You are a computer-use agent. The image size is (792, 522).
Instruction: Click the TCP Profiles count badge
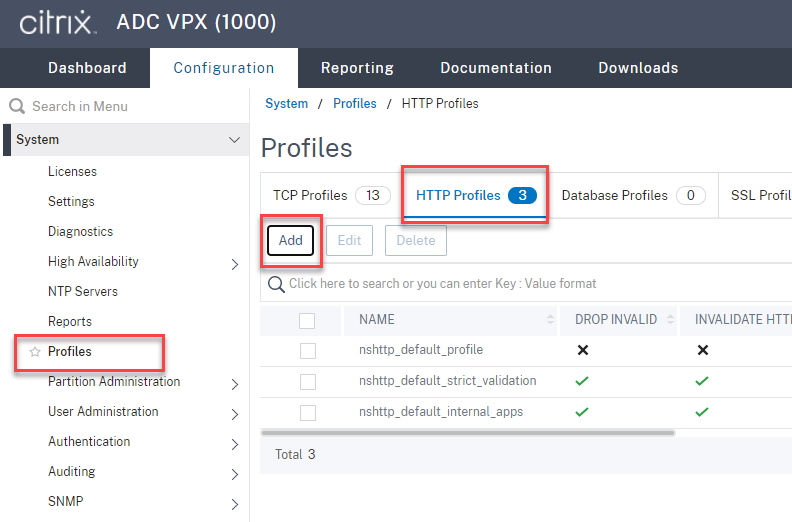point(372,195)
